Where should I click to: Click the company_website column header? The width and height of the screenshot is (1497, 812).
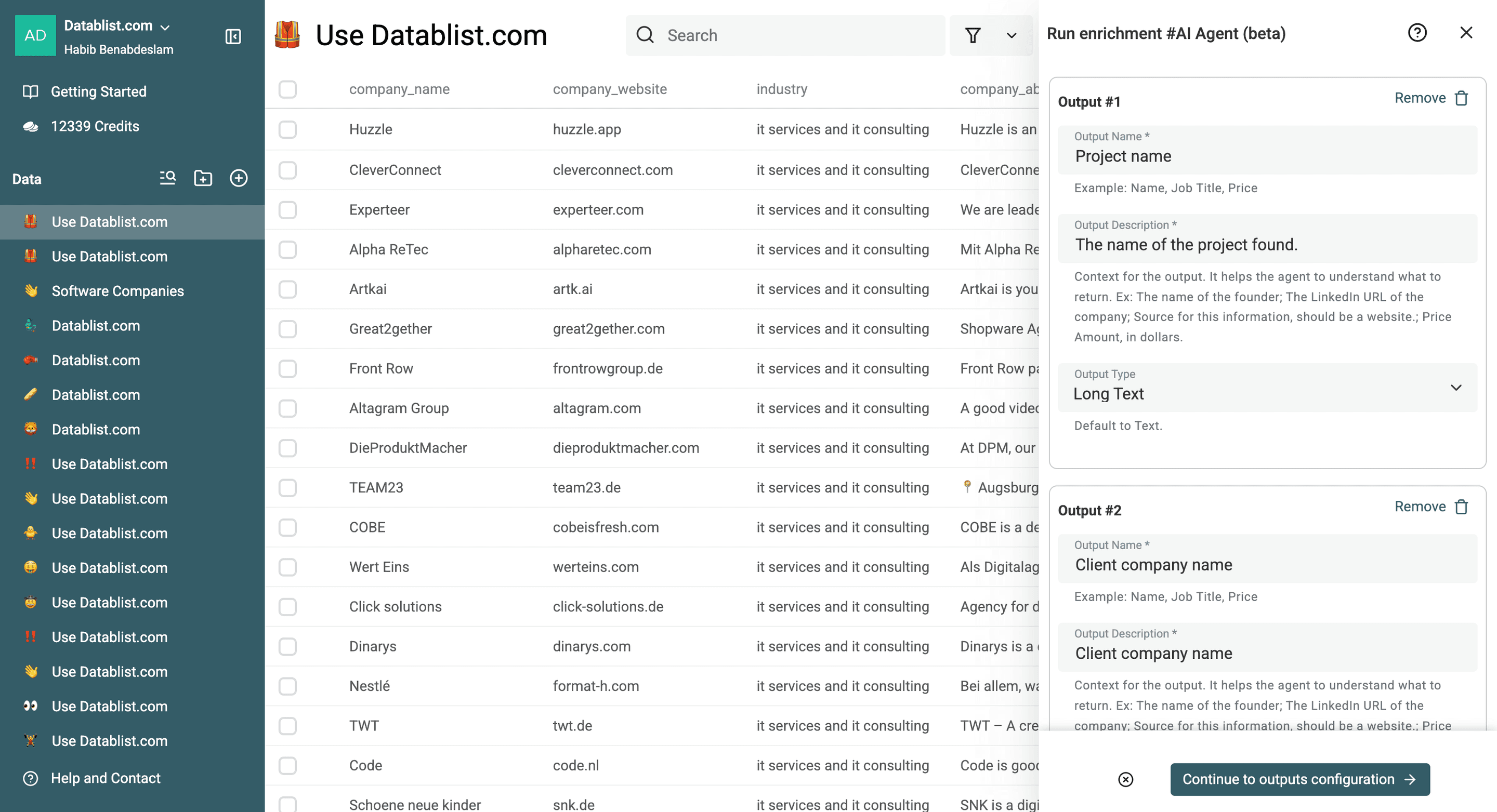[x=610, y=89]
